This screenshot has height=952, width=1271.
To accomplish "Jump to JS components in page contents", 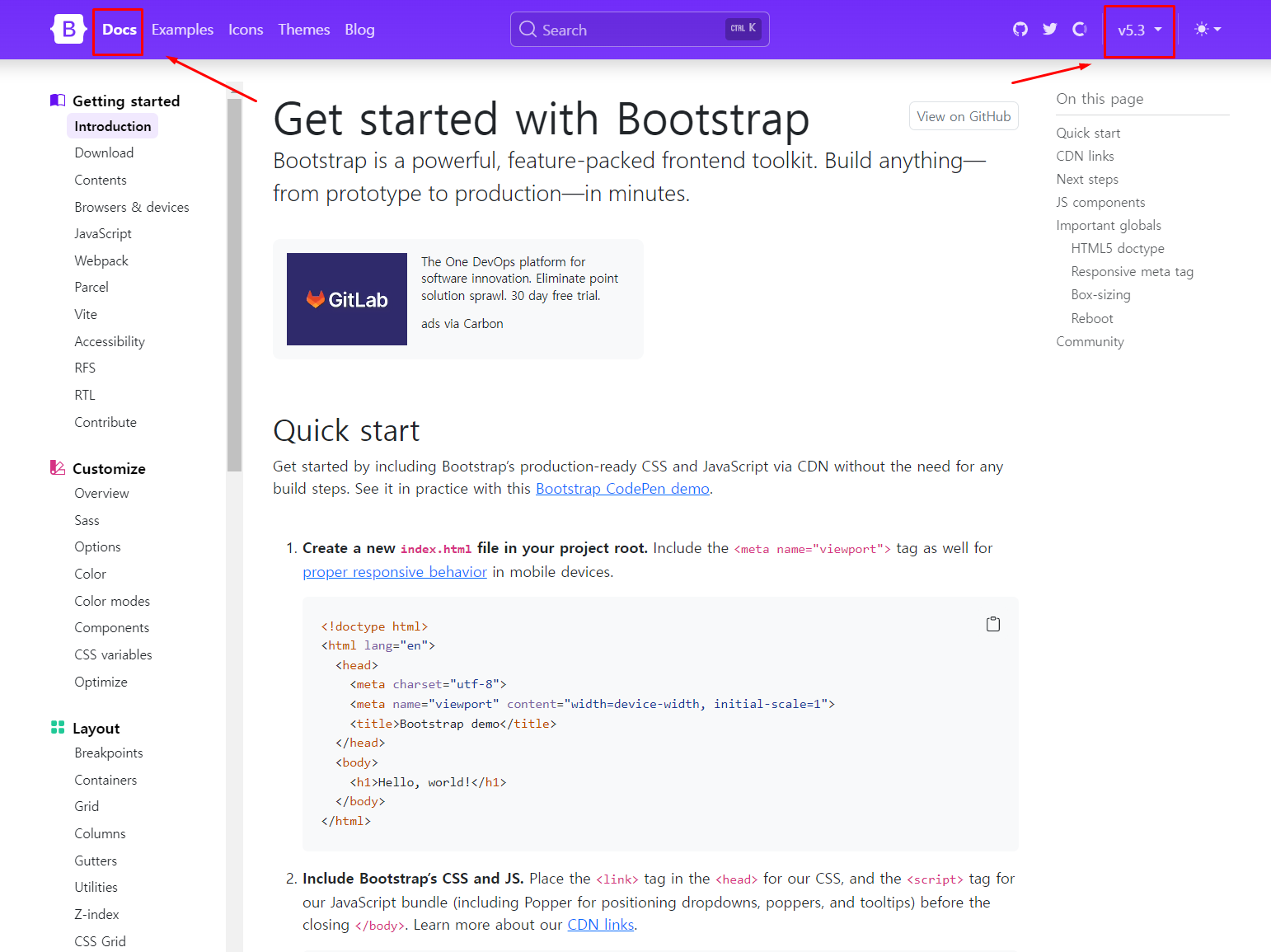I will (x=1100, y=203).
